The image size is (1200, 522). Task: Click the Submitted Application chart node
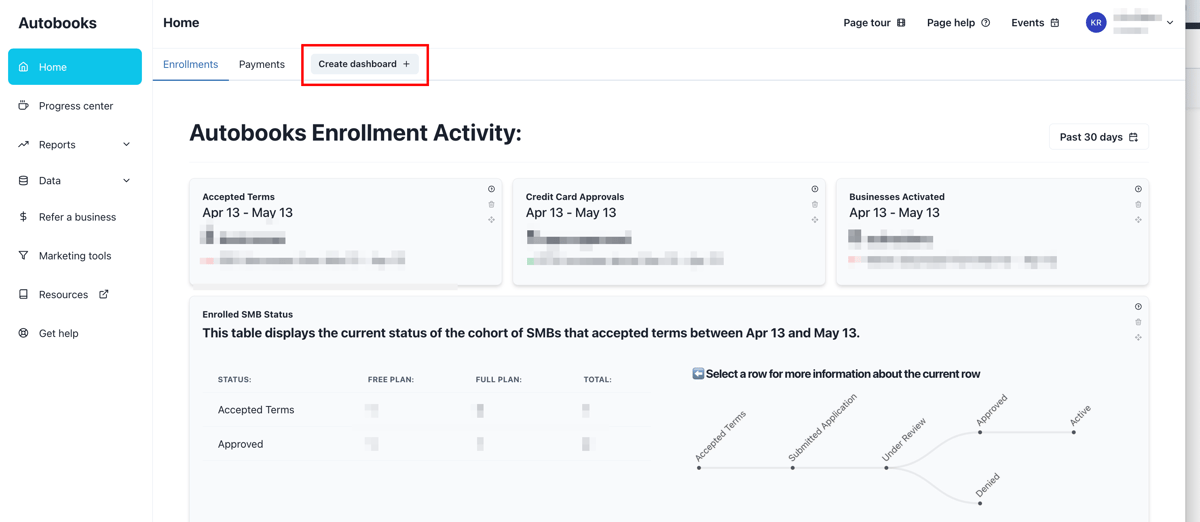point(793,467)
